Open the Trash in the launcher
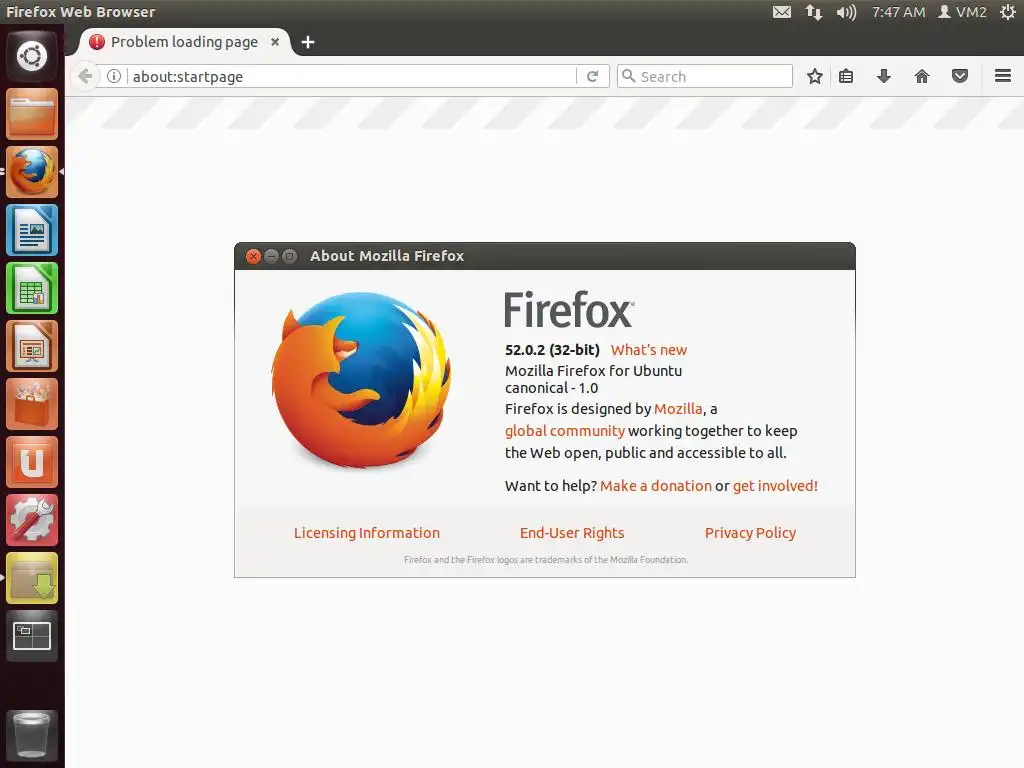 tap(32, 736)
